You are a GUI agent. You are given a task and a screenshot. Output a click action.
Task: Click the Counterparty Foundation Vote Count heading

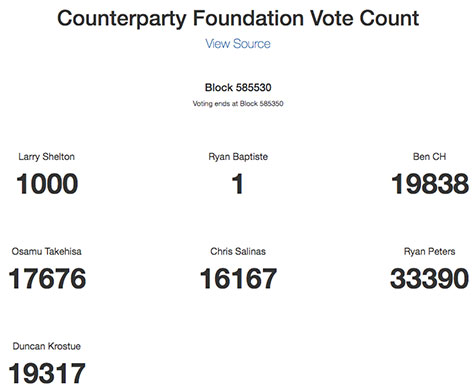(x=238, y=18)
